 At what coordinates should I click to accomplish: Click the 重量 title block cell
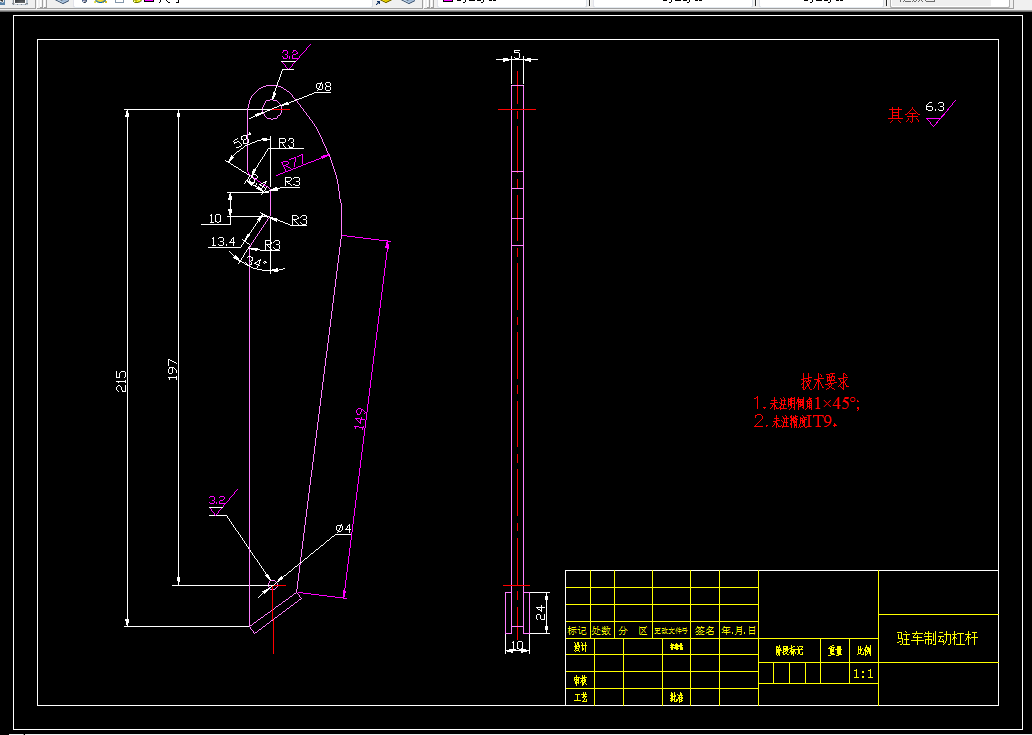835,651
